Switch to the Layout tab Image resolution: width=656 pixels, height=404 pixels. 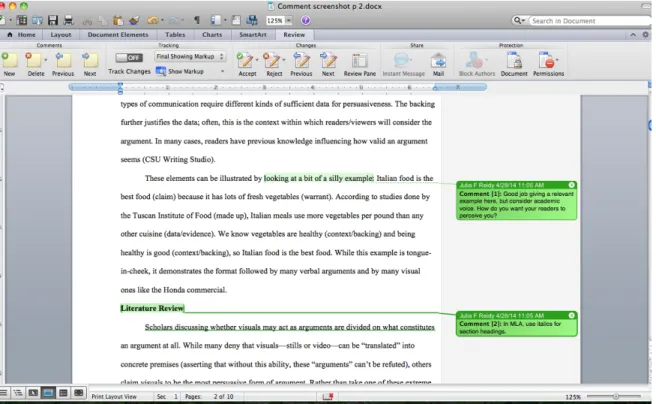click(x=61, y=35)
